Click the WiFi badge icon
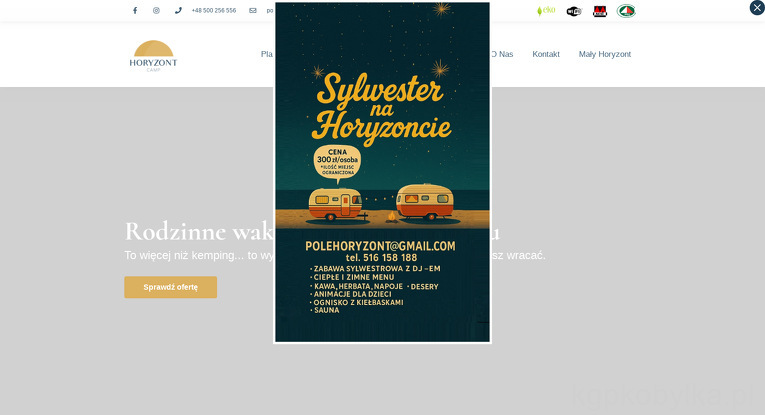This screenshot has width=765, height=415. pyautogui.click(x=574, y=11)
